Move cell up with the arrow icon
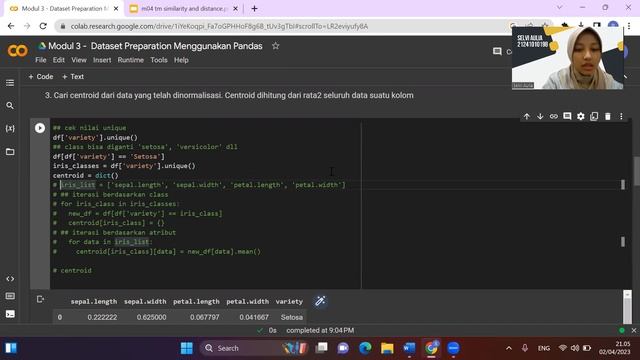Viewport: 640px width, 360px height. [x=527, y=116]
